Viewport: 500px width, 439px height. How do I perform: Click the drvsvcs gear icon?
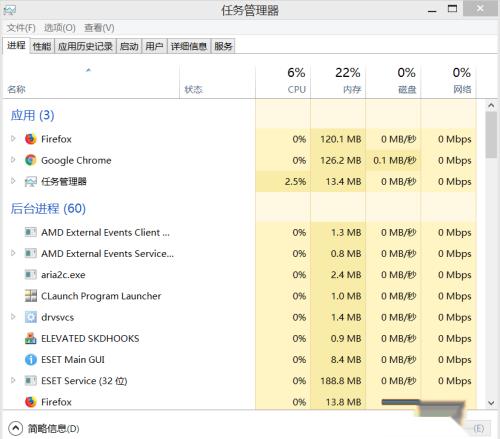coord(31,317)
